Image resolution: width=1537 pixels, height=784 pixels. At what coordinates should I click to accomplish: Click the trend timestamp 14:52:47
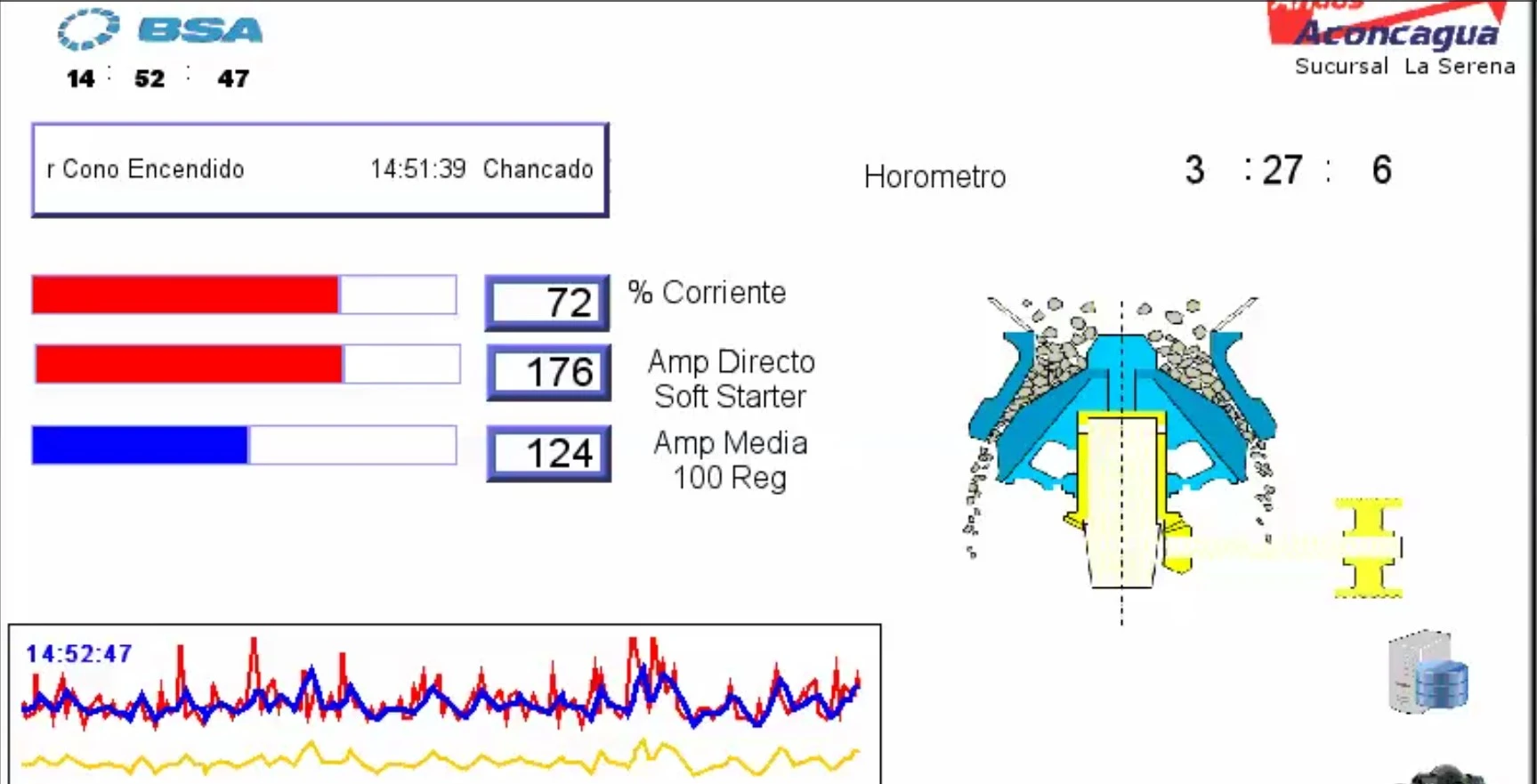(x=79, y=654)
